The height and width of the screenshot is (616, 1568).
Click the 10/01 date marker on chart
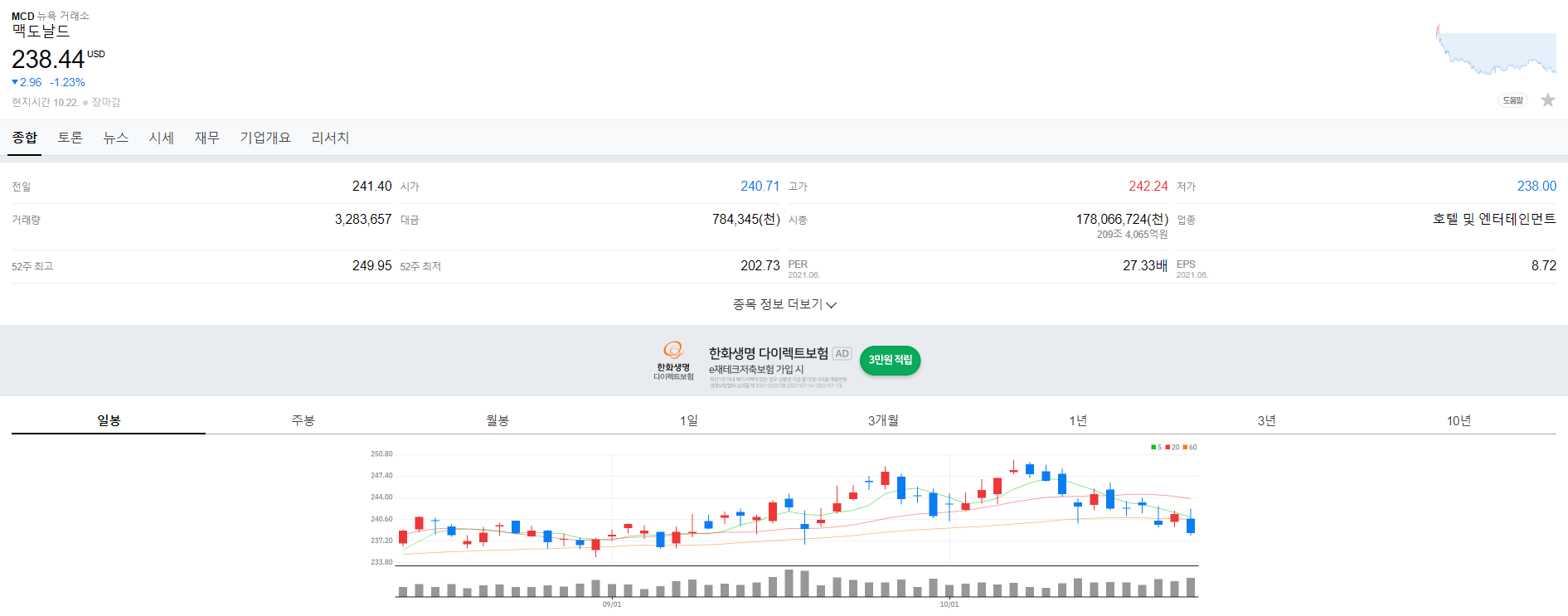pos(949,604)
